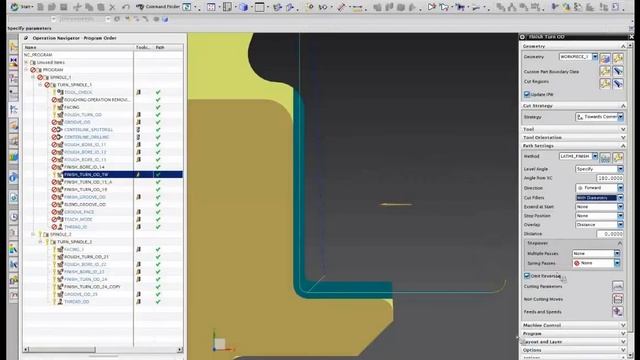Image resolution: width=640 pixels, height=360 pixels.
Task: Open the Strategy Towards Corner dropdown
Action: [x=620, y=117]
